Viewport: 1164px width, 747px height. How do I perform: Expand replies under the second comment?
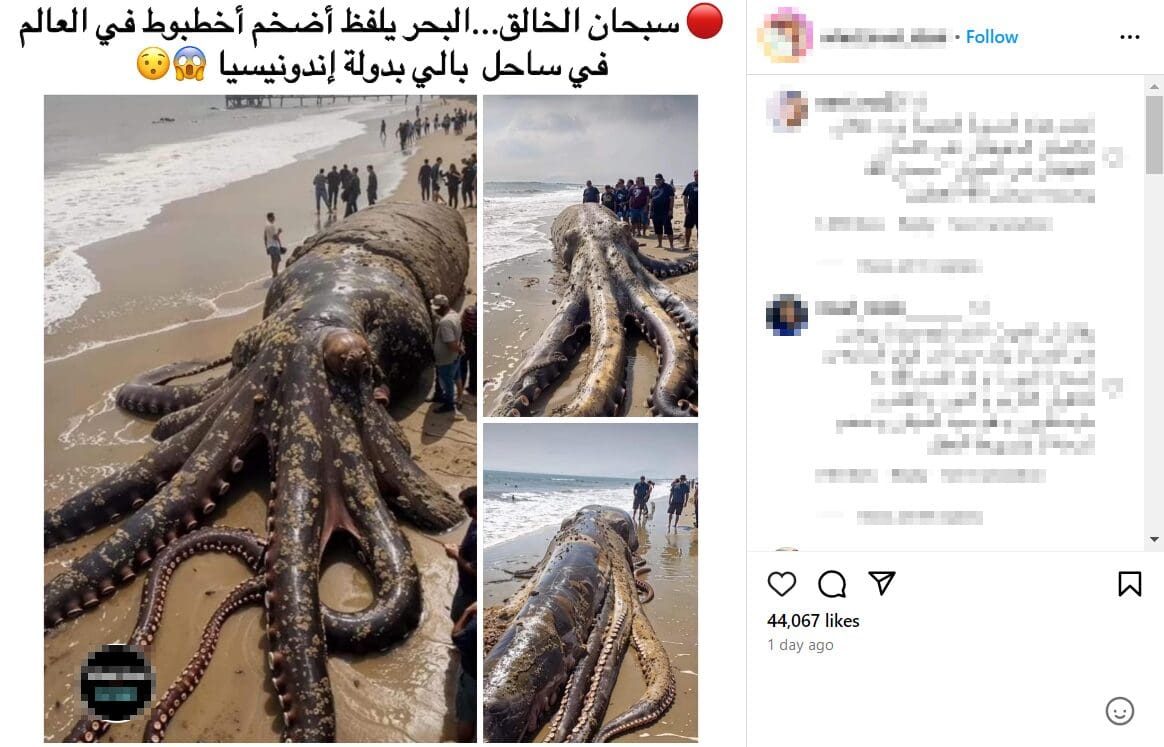(919, 517)
